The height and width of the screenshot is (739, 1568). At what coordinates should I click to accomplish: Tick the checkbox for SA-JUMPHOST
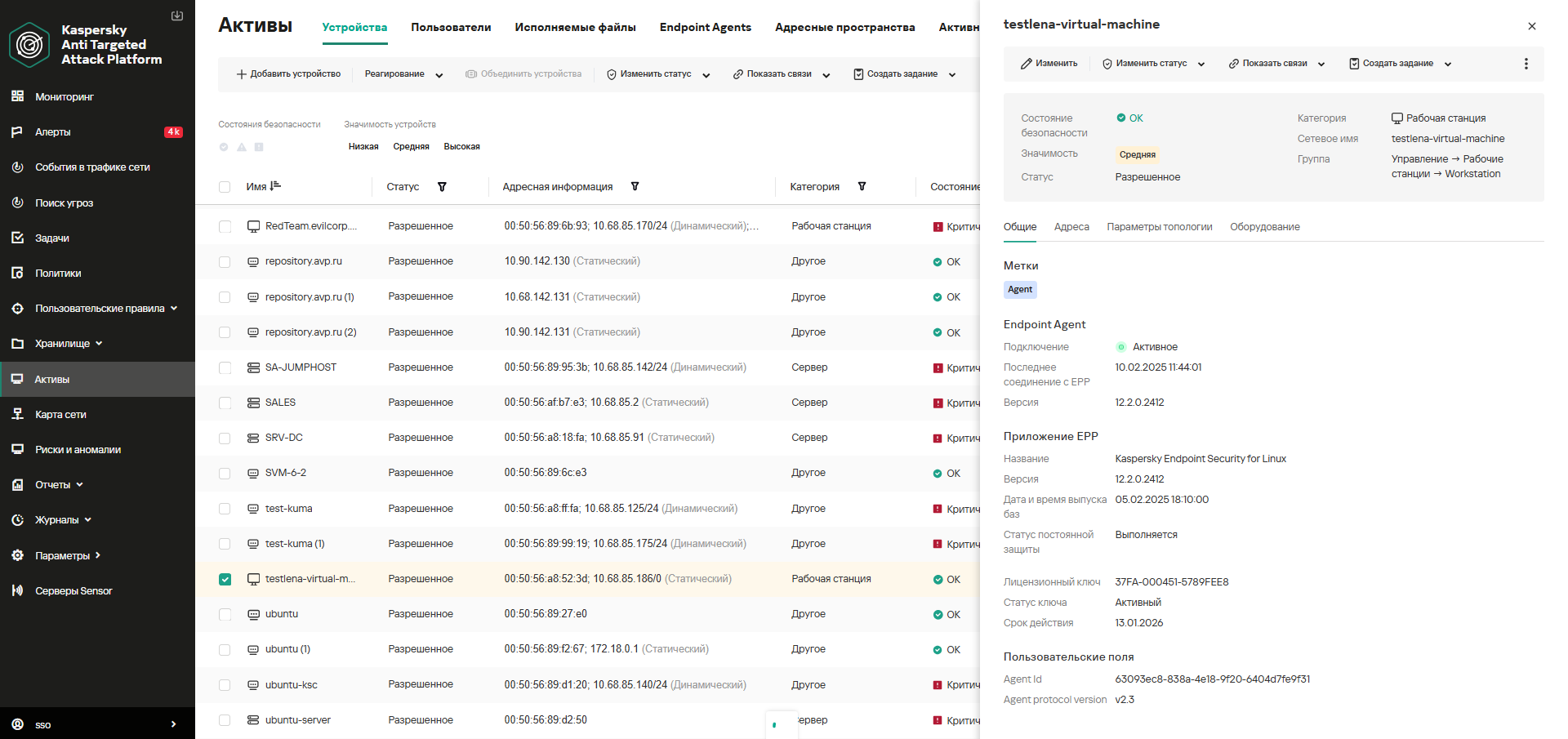[x=225, y=368]
